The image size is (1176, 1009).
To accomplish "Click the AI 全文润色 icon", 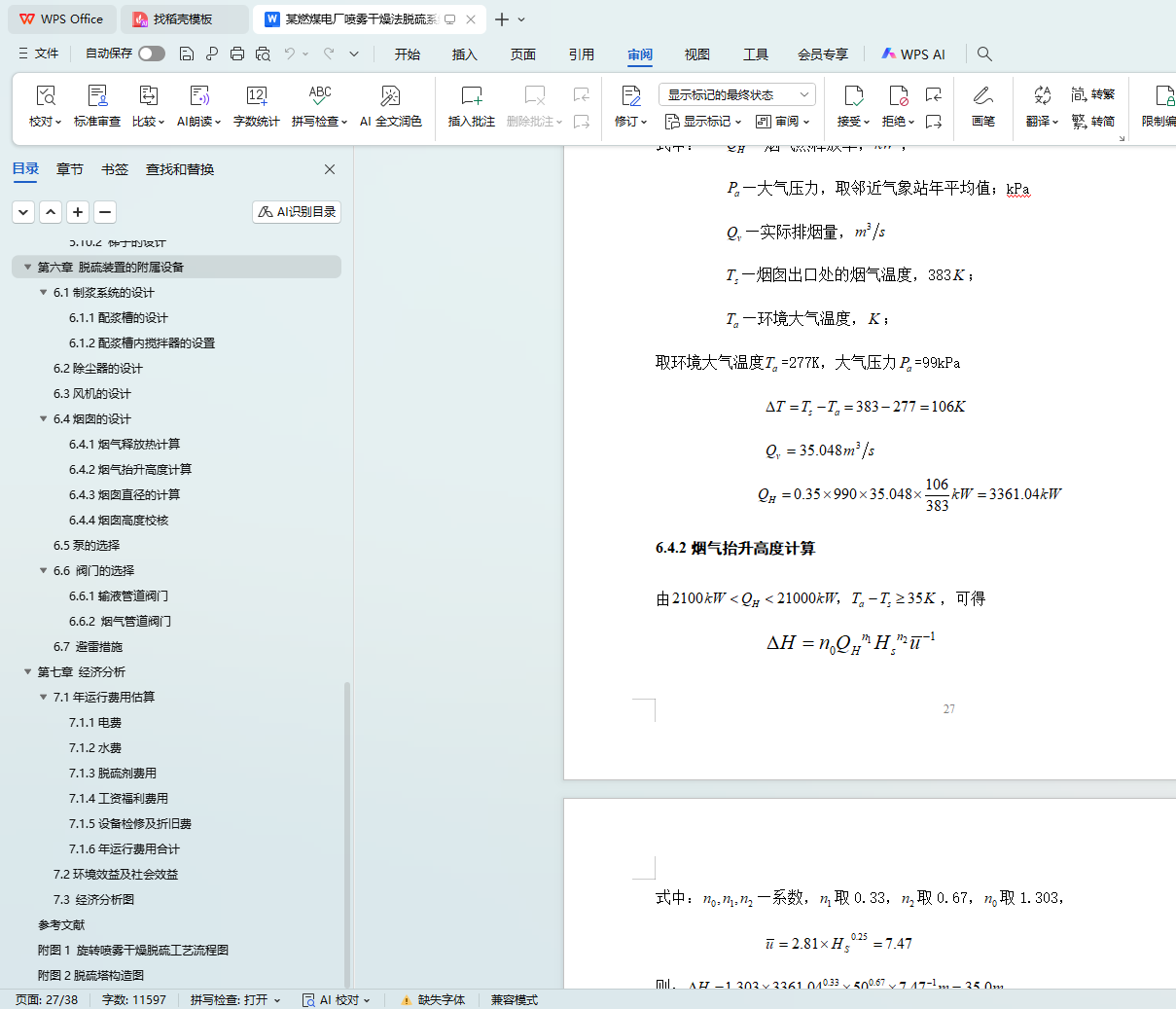I will 390,96.
